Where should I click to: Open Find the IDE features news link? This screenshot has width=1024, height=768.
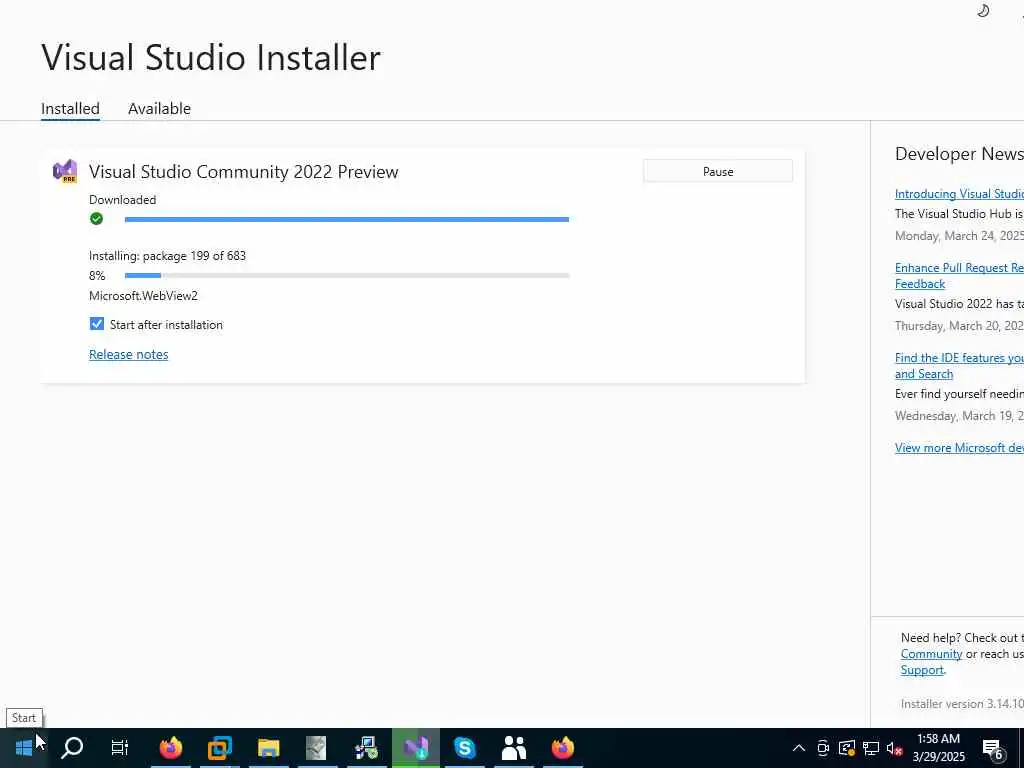tap(959, 366)
